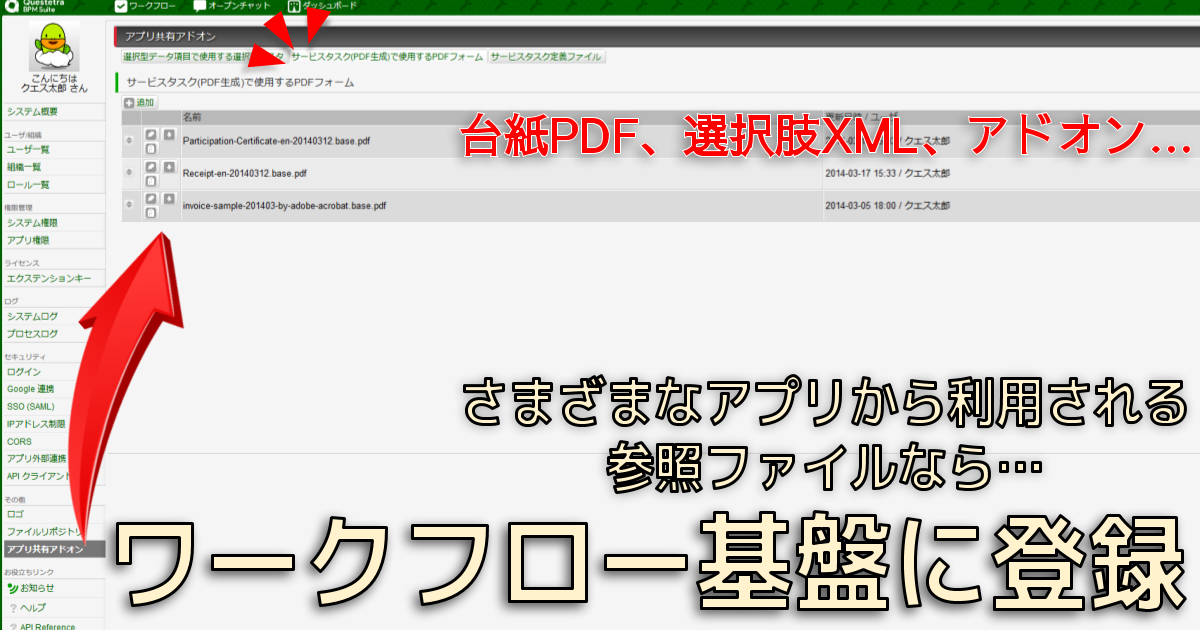Open ワークフロー in the top bar
This screenshot has width=1200, height=630.
[145, 6]
